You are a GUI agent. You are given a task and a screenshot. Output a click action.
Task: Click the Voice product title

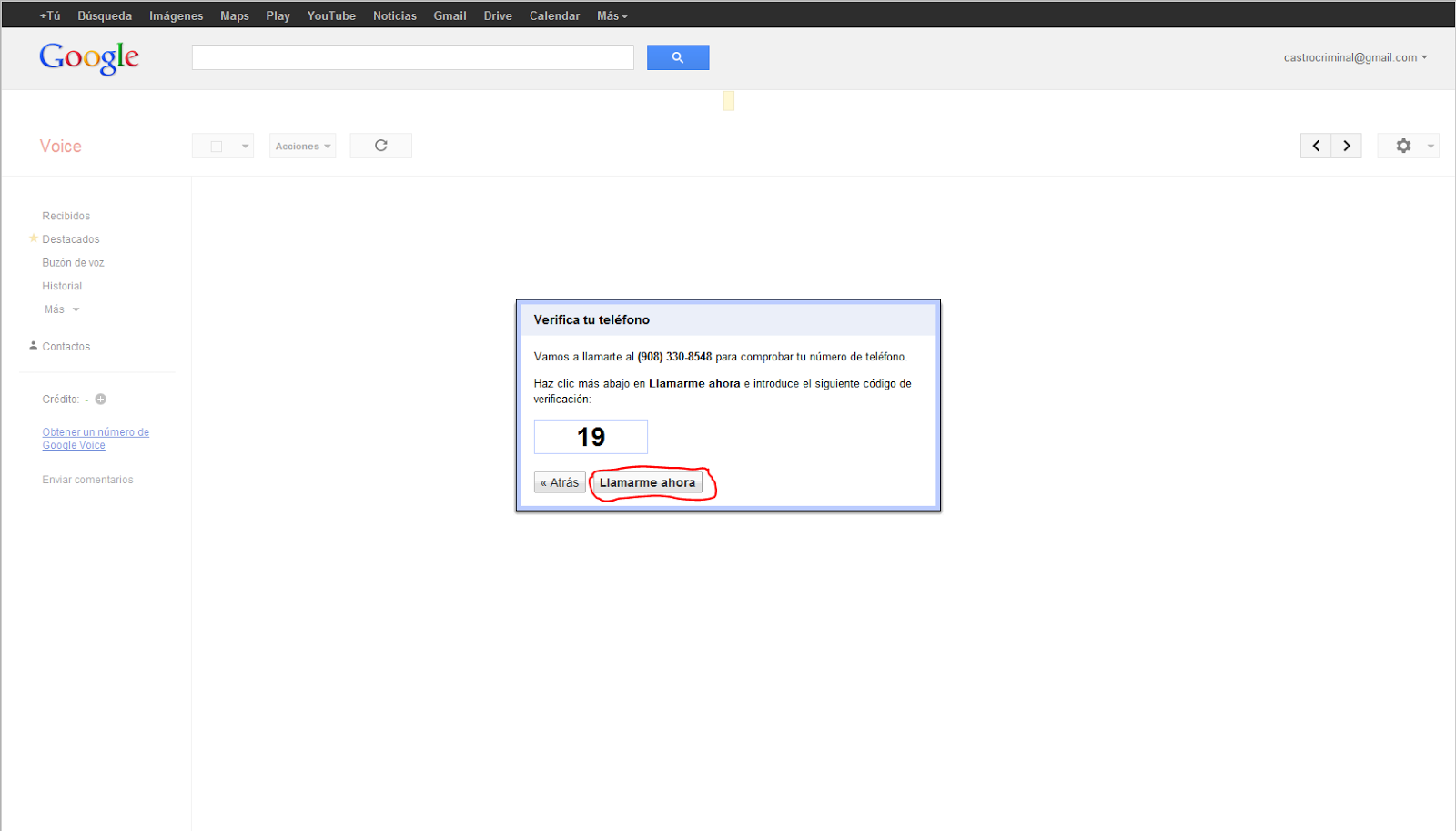click(61, 147)
